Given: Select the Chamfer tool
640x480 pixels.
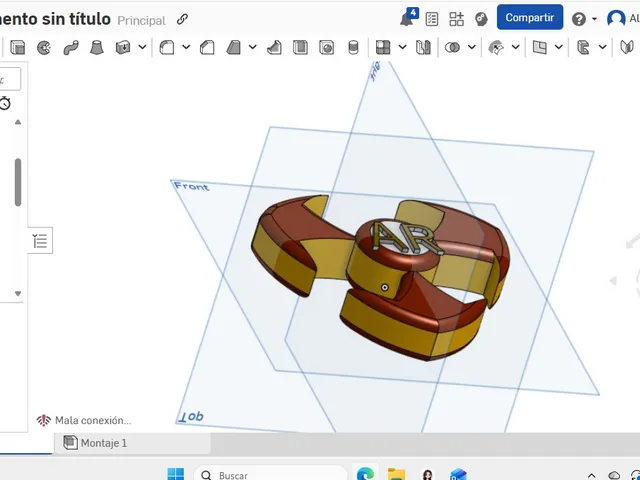Looking at the screenshot, I should tap(207, 48).
